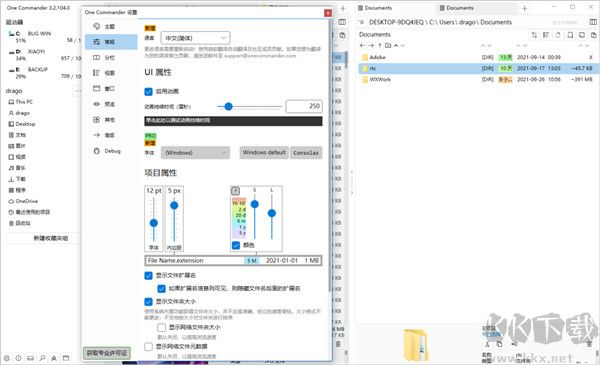The image size is (600, 365).
Task: Click the settings dialog vertical scrollbar
Action: click(330, 155)
